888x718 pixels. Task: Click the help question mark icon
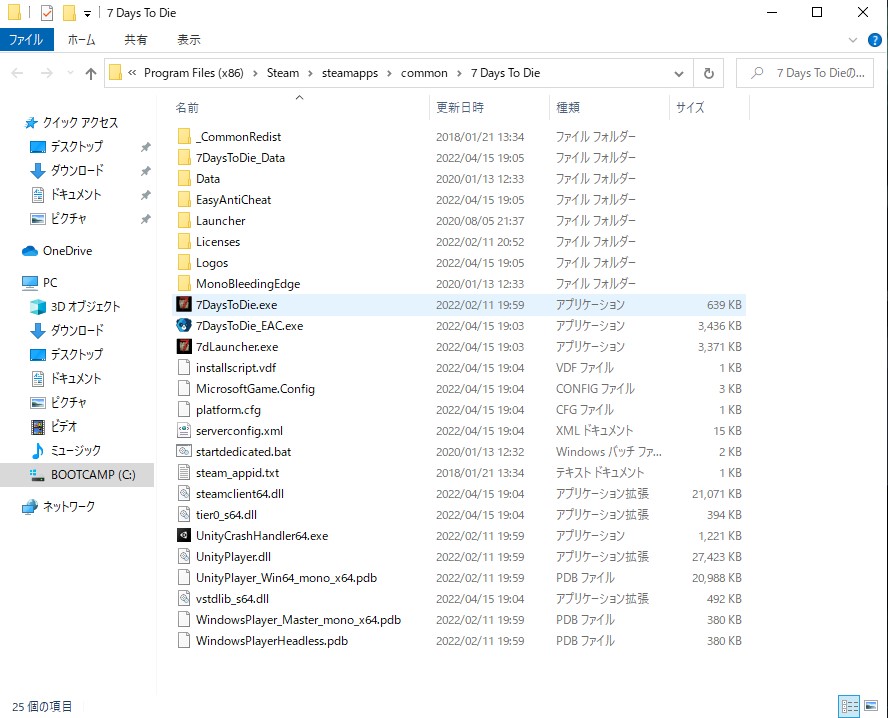click(x=874, y=40)
